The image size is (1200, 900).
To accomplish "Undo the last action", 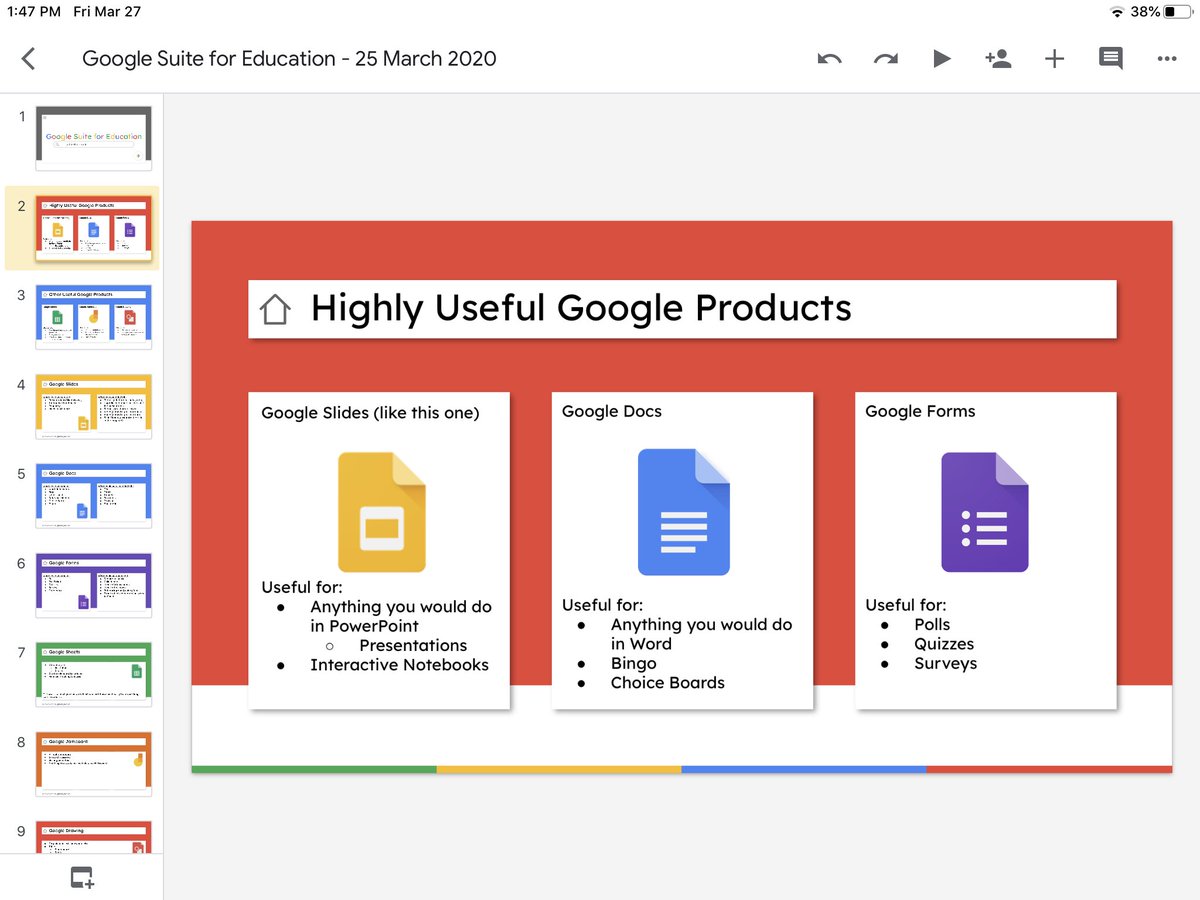I will point(829,59).
